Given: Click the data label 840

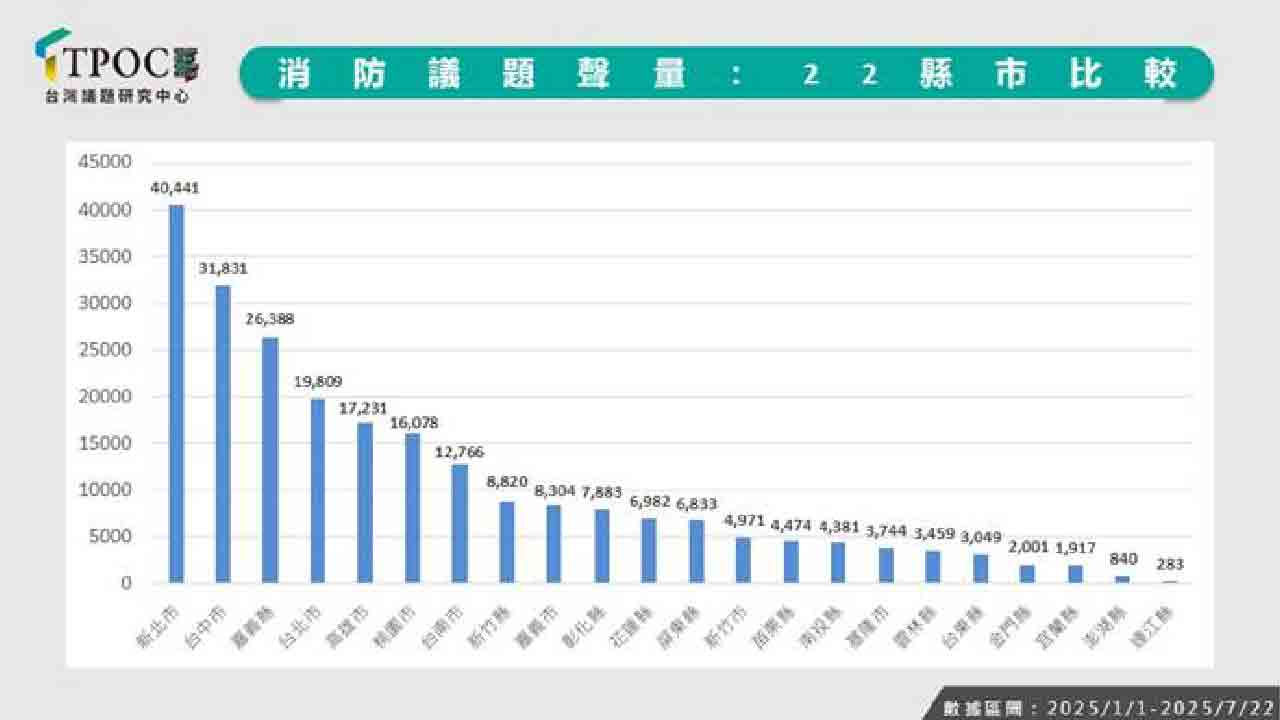Looking at the screenshot, I should tap(1122, 559).
